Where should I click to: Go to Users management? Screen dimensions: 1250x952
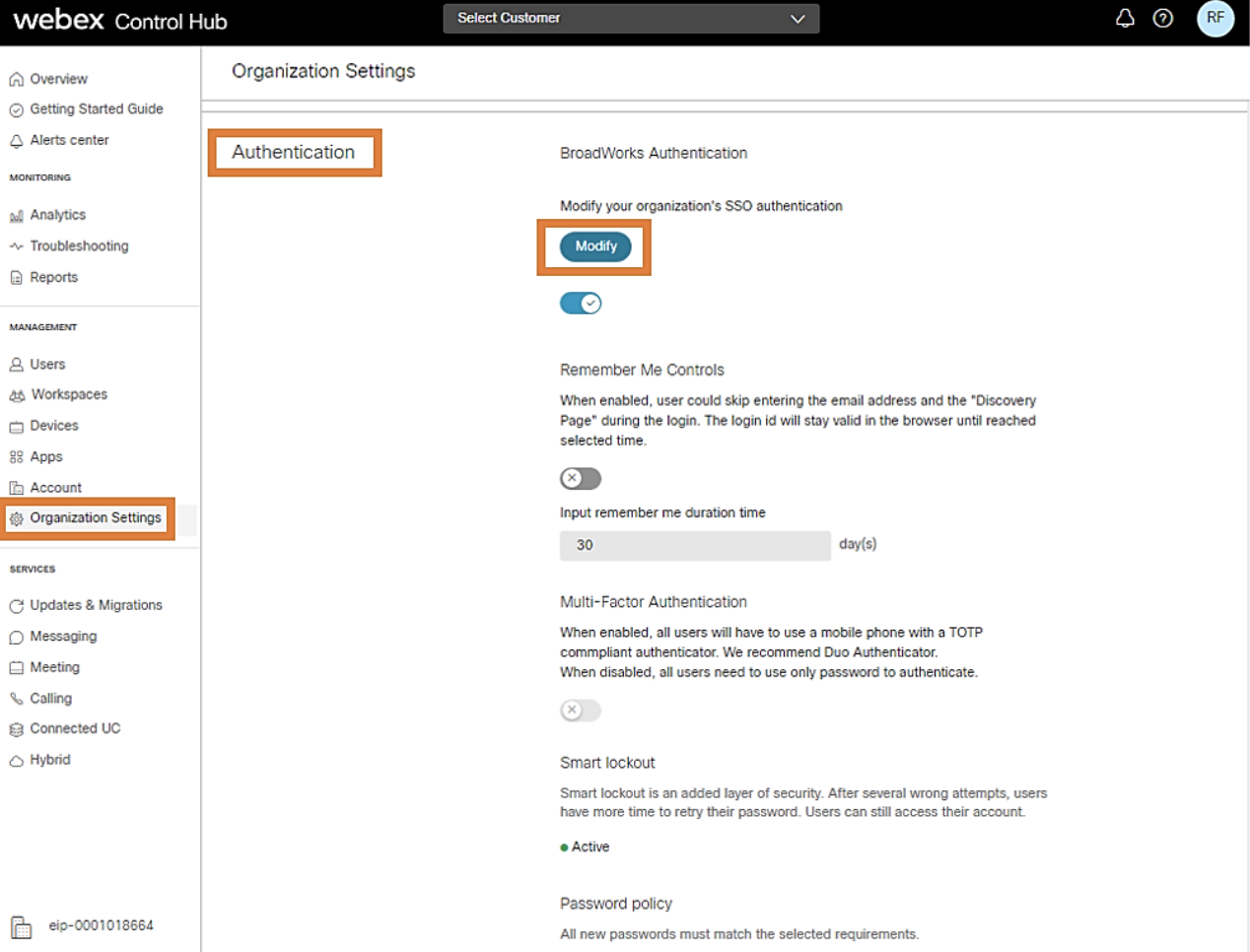click(47, 365)
